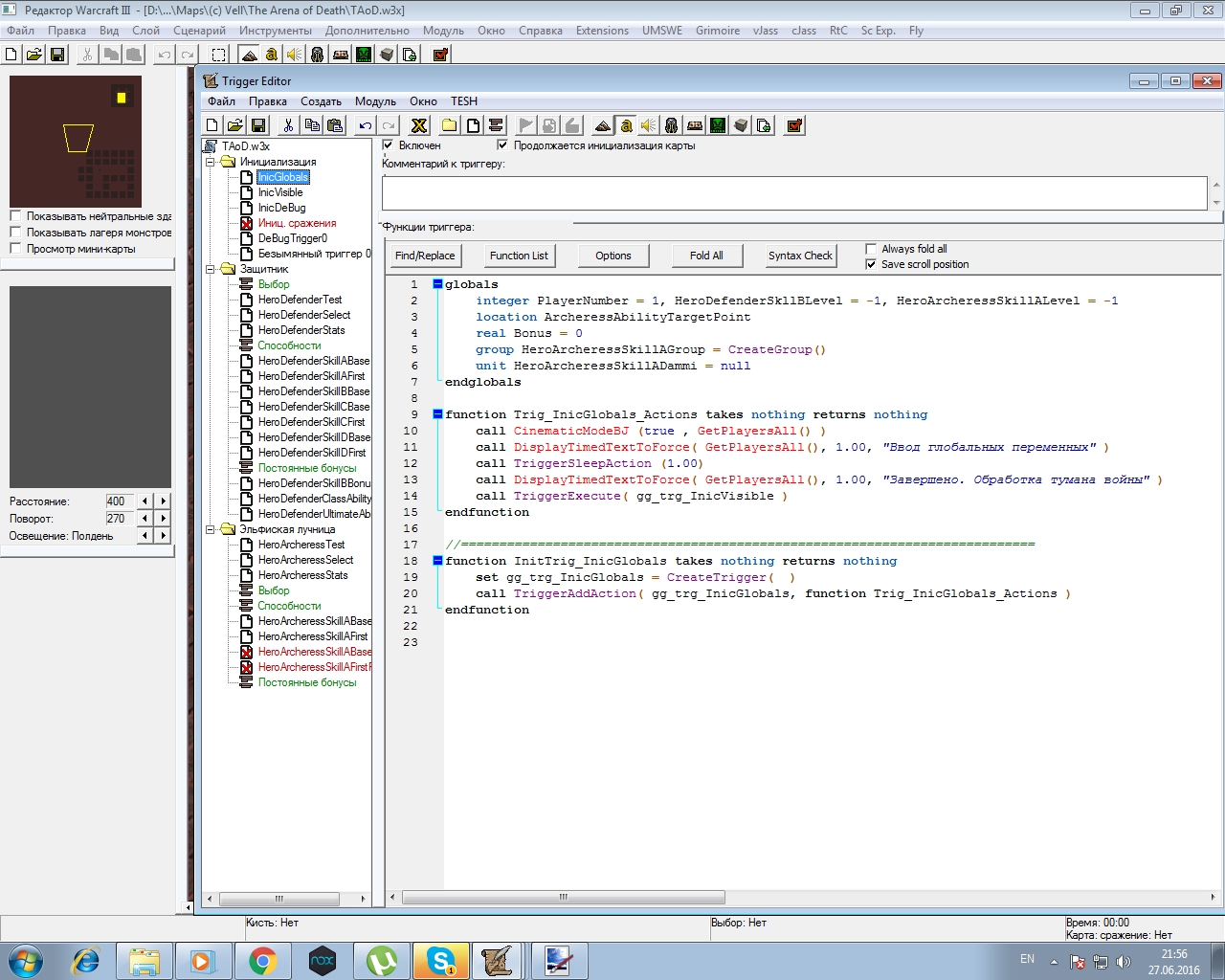
Task: Open Sound Editor icon in Trigger Editor toolbar
Action: coord(649,125)
